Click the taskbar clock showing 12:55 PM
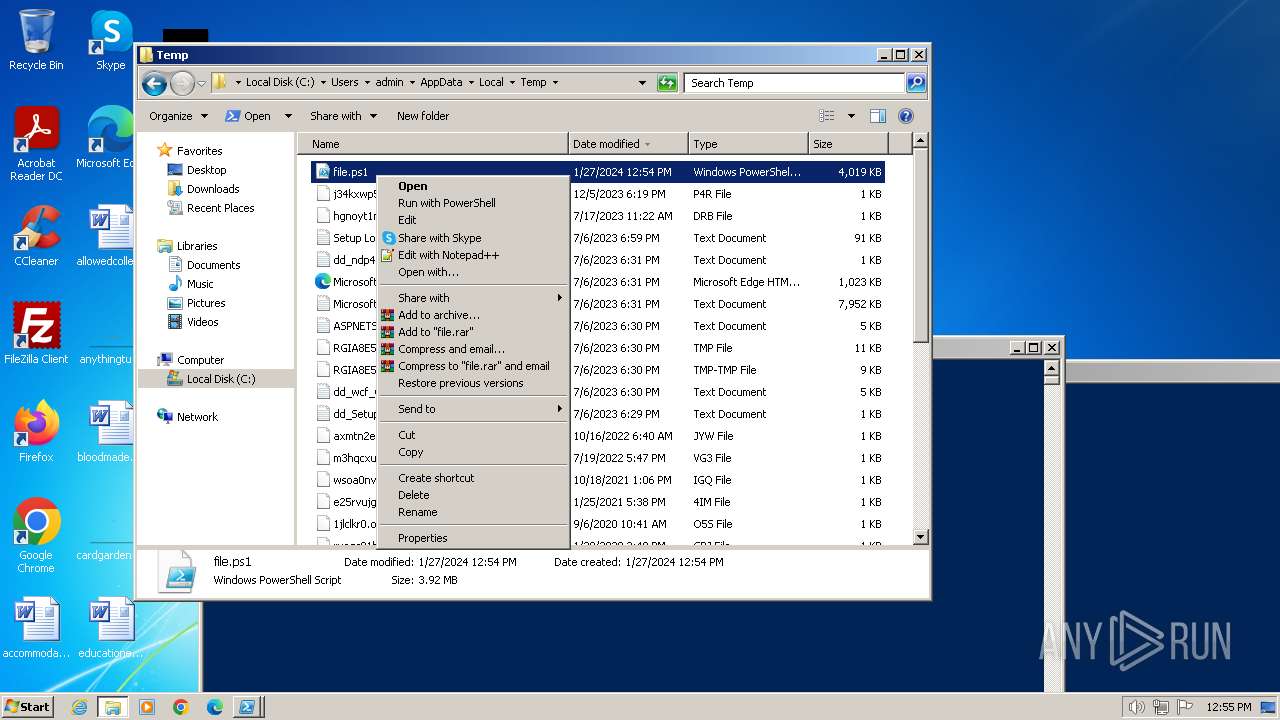The image size is (1280, 720). [x=1229, y=707]
